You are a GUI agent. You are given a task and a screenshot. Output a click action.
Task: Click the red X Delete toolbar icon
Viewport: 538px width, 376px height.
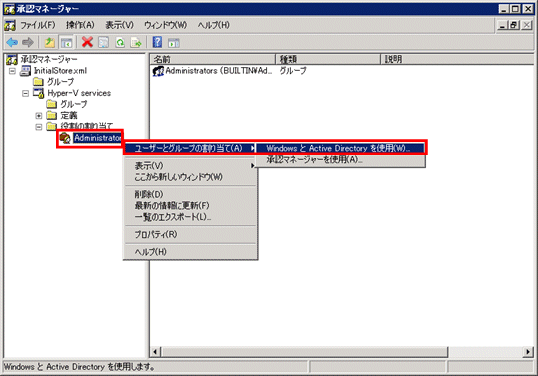(87, 43)
